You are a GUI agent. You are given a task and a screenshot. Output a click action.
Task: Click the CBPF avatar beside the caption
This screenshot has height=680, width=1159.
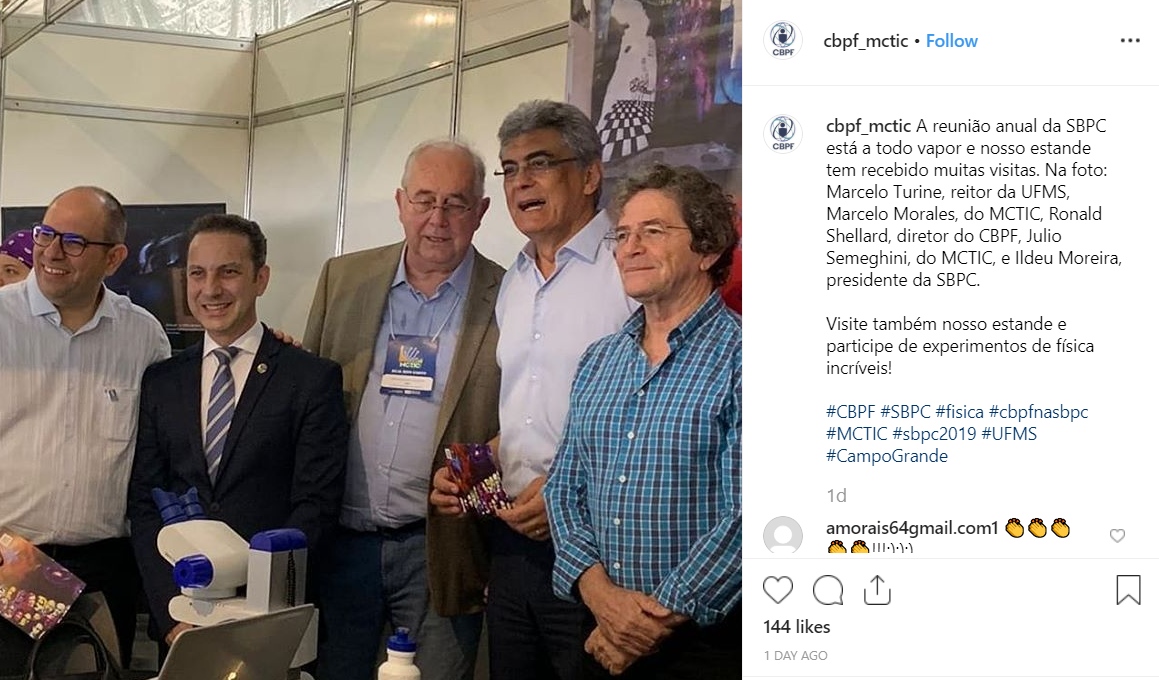coord(783,134)
